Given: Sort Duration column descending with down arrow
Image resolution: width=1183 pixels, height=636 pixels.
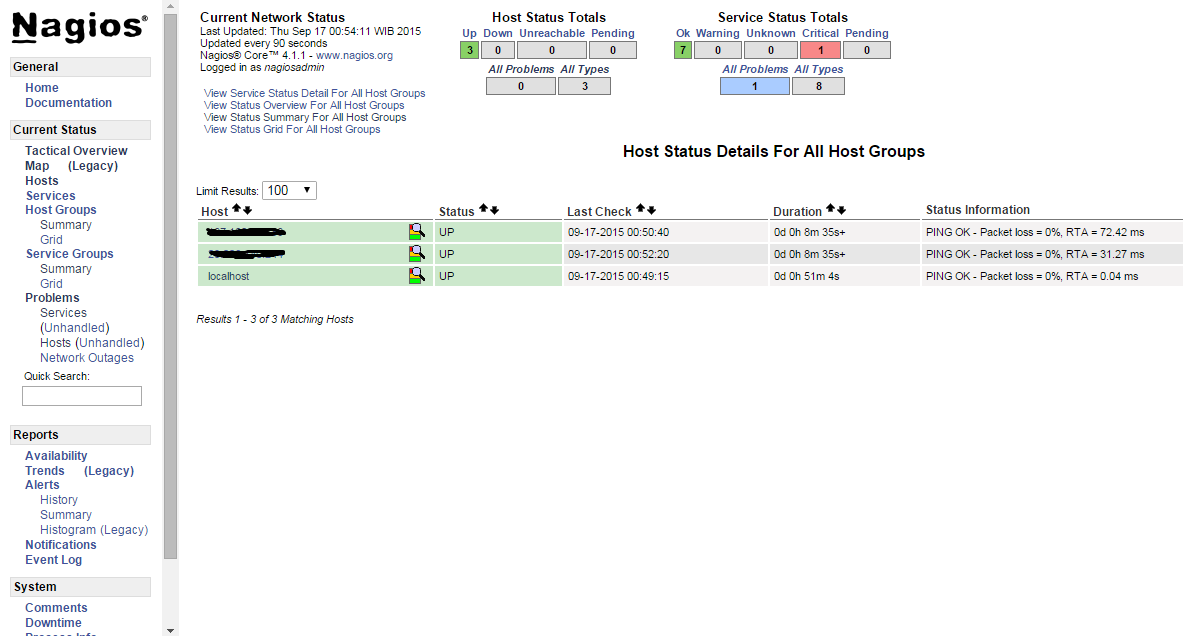Looking at the screenshot, I should coord(841,210).
